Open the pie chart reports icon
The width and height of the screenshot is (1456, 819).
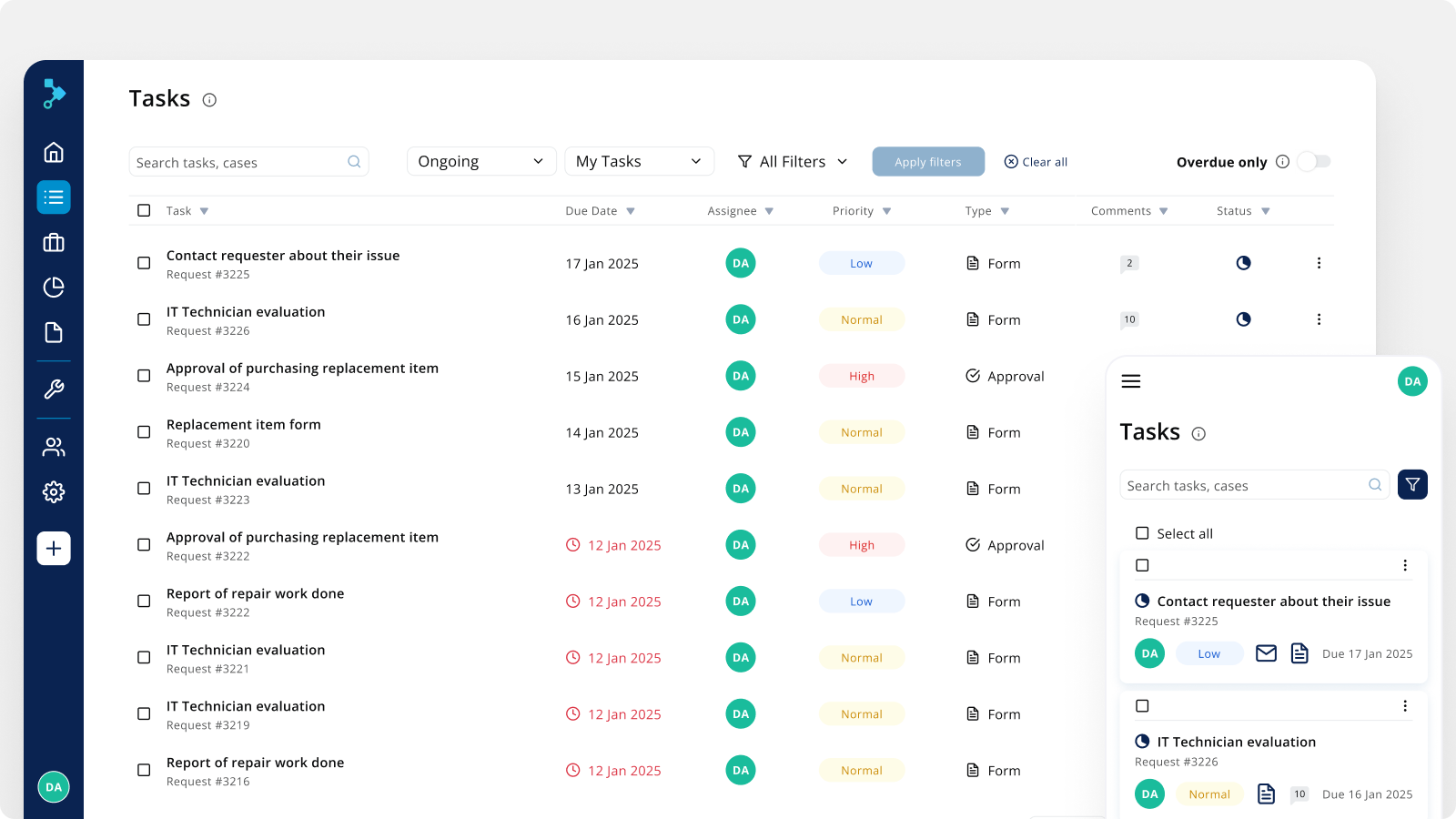(x=54, y=288)
